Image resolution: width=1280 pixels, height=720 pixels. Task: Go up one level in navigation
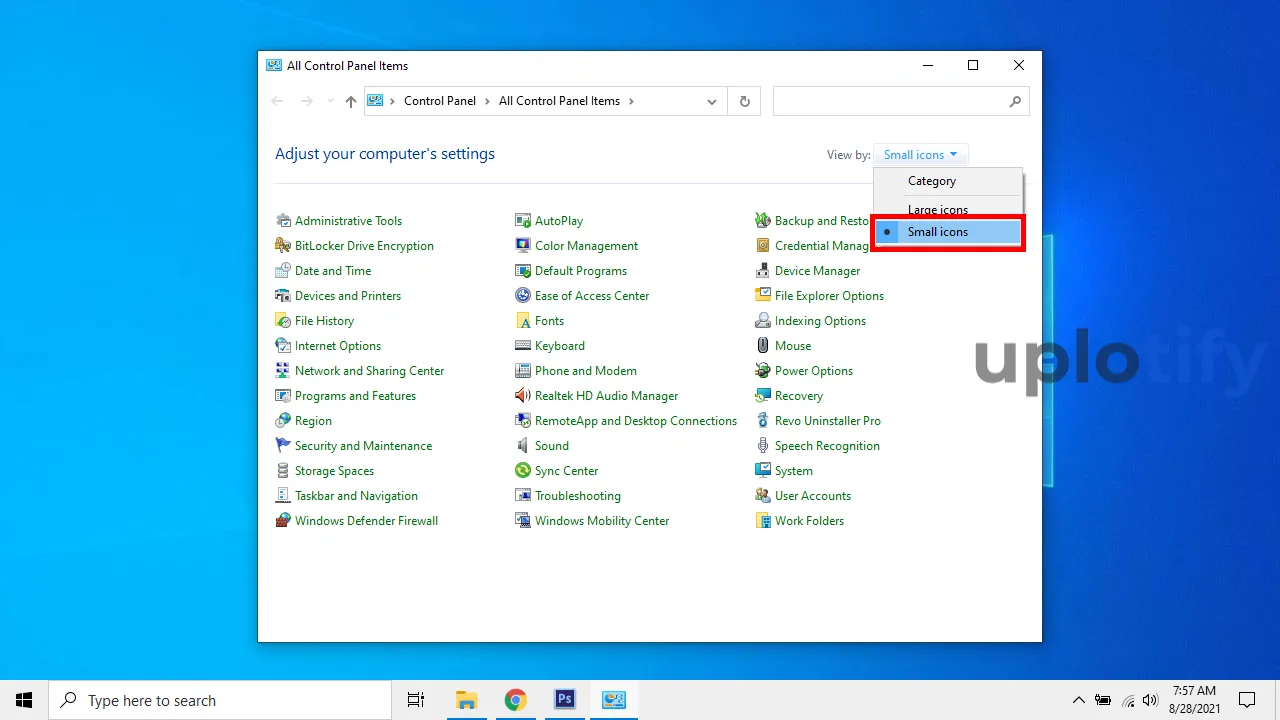click(x=351, y=101)
